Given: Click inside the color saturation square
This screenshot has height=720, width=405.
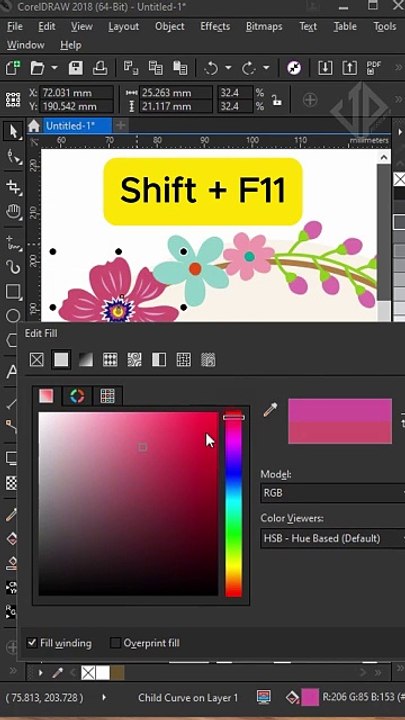Looking at the screenshot, I should point(128,504).
